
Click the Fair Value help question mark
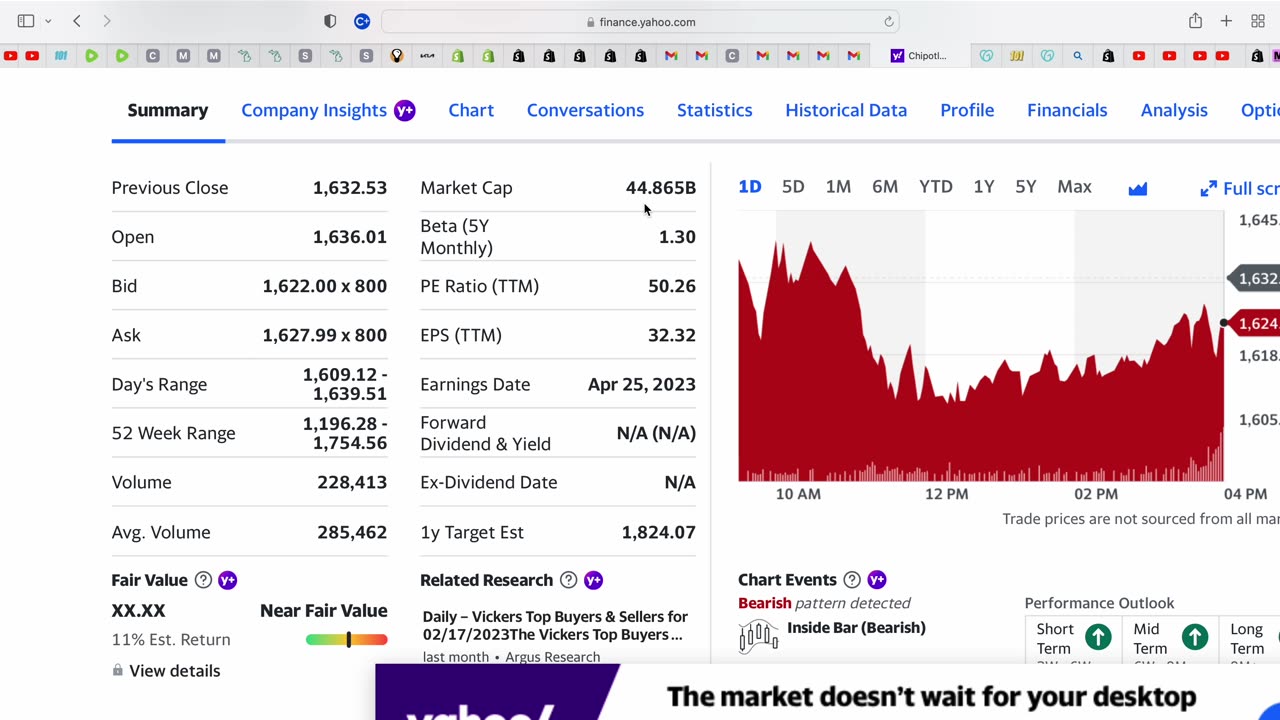pos(203,580)
